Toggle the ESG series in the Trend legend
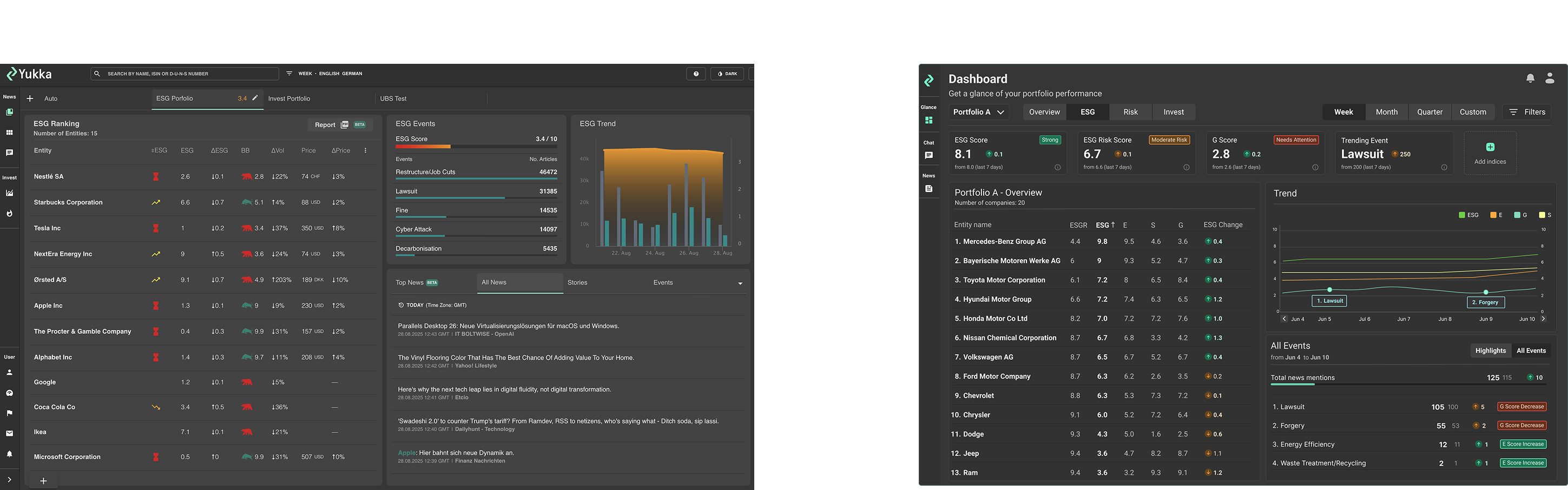The width and height of the screenshot is (1568, 490). coord(1468,215)
